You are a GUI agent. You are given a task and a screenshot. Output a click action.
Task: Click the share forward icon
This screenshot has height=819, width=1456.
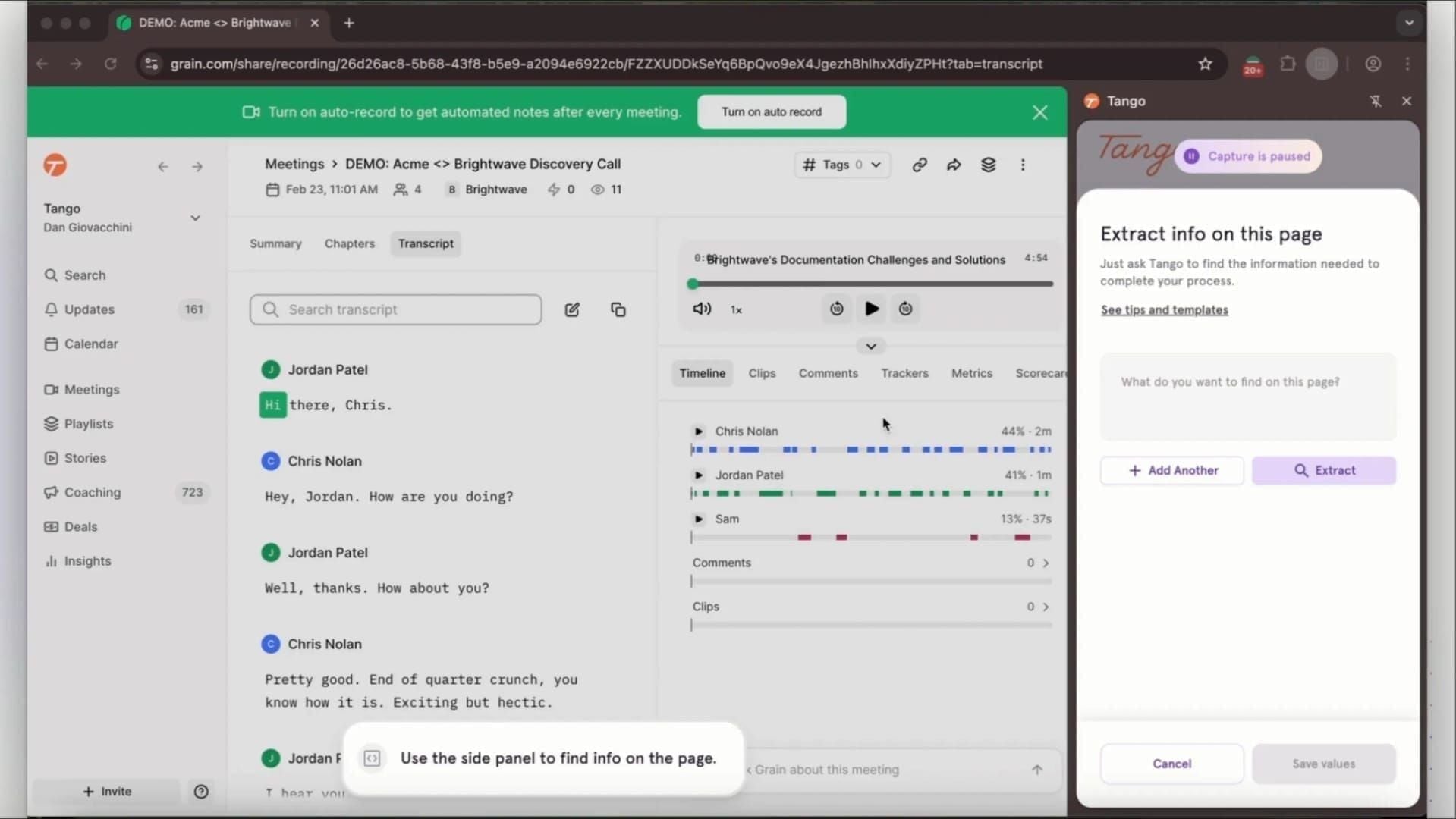pyautogui.click(x=954, y=165)
